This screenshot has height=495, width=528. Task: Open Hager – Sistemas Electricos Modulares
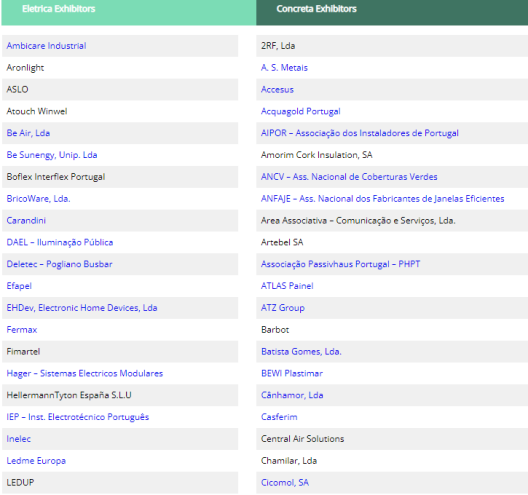(85, 373)
